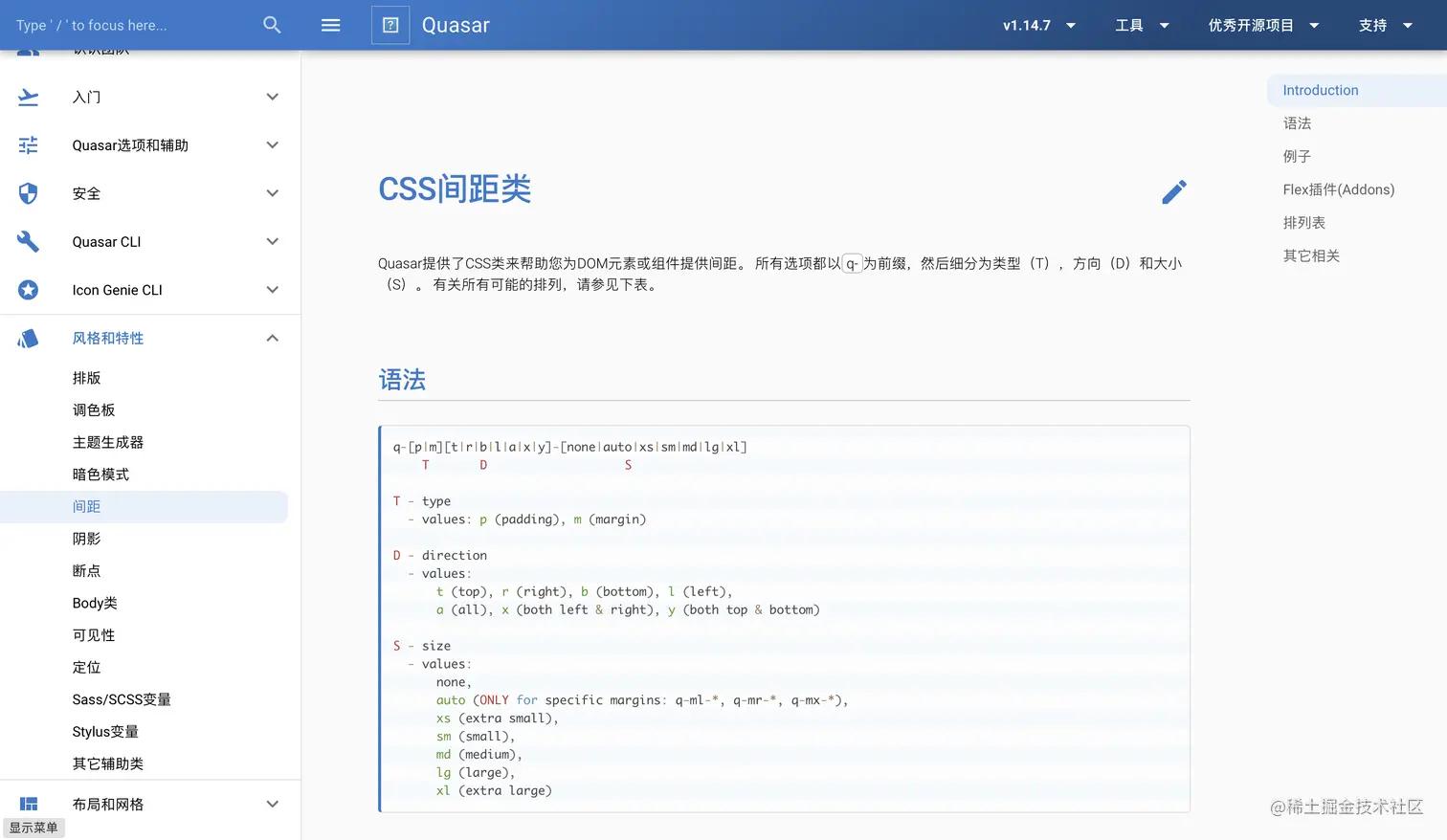Expand the Icon Genie CLI chevron
The image size is (1447, 840).
point(273,290)
